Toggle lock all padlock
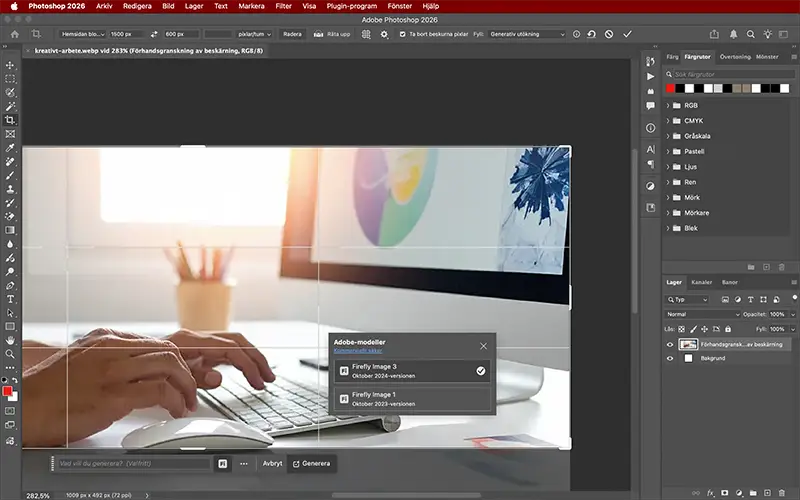Viewport: 800px width, 500px height. pos(728,330)
